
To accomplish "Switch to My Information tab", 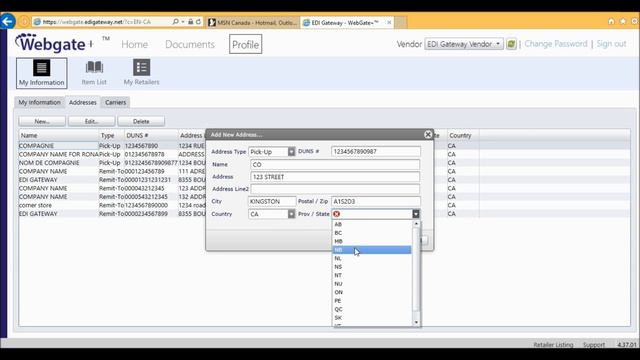I will (40, 102).
